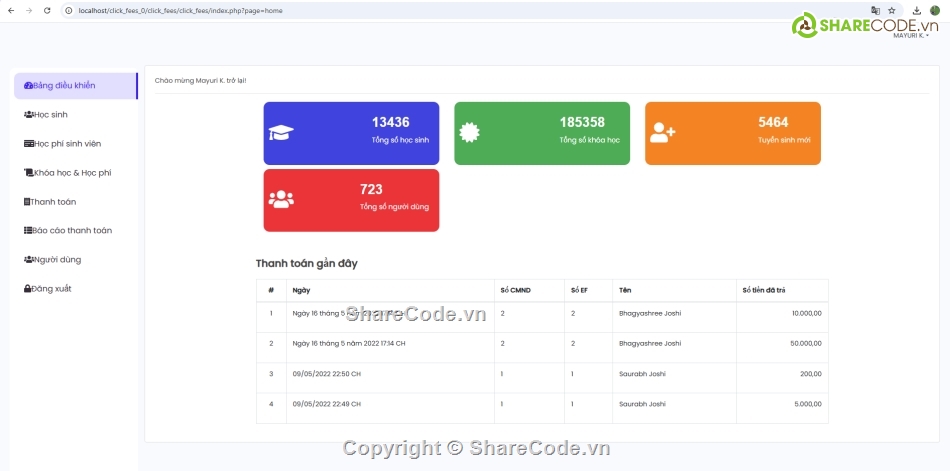The width and height of the screenshot is (950, 471).
Task: Bookmark this page using the star icon
Action: [x=892, y=10]
